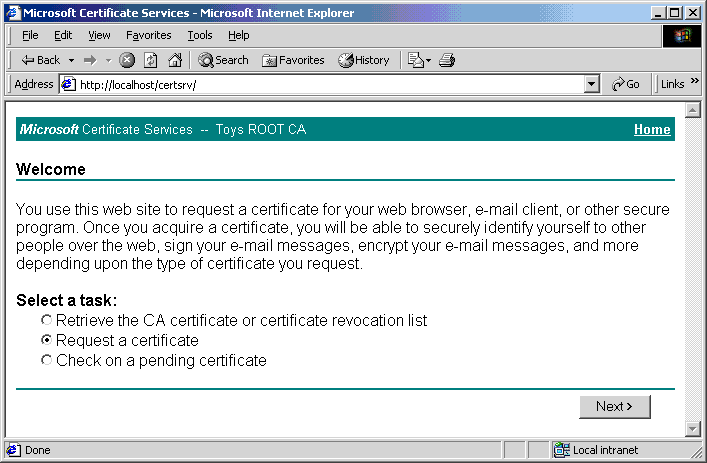The width and height of the screenshot is (707, 463).
Task: Expand the Links toolbar chevron
Action: pos(695,81)
